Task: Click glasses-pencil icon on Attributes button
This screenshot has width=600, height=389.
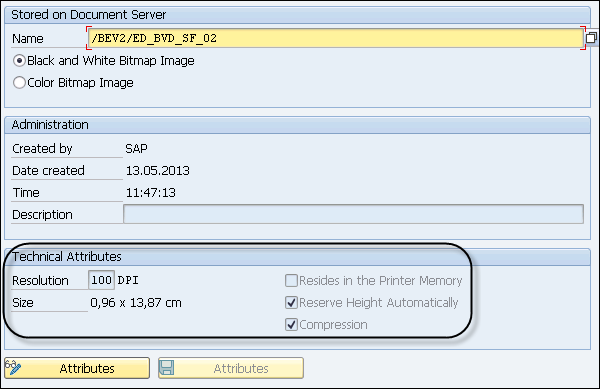Action: [13, 368]
